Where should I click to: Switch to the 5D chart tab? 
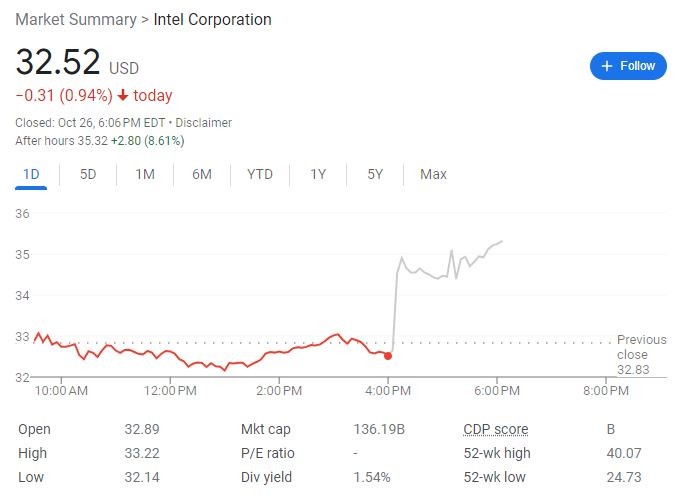[88, 174]
